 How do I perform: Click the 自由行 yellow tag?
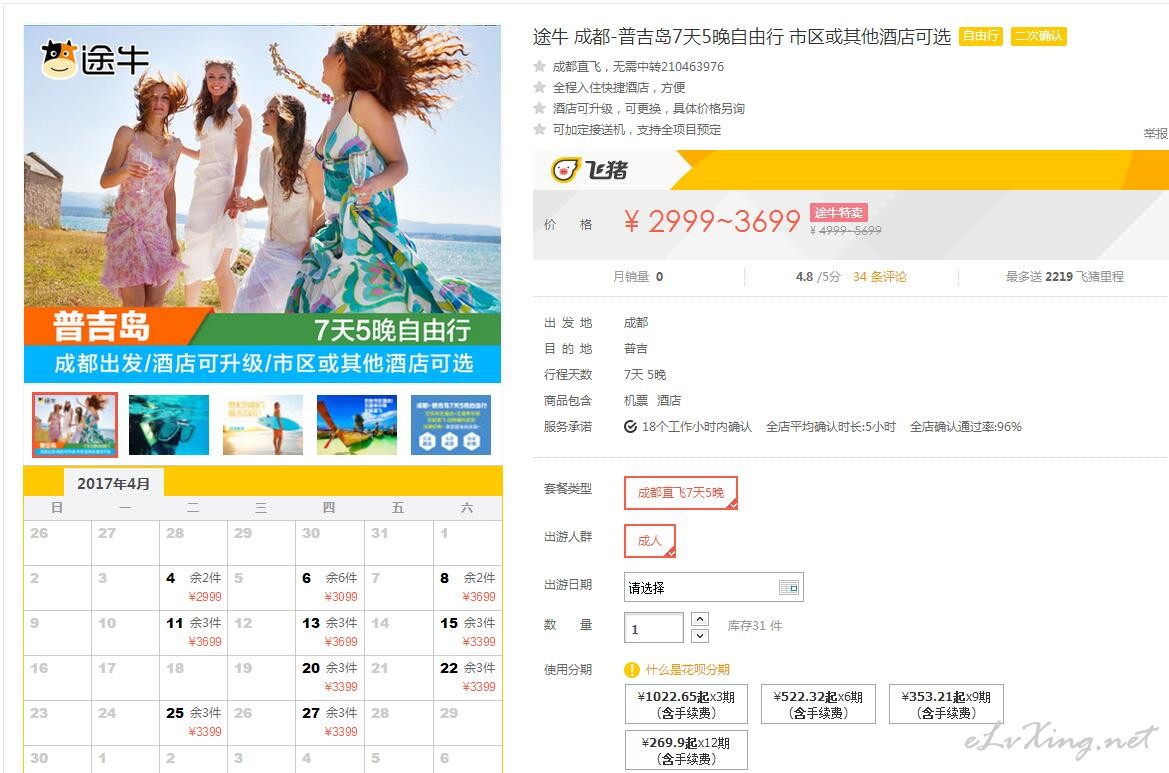980,36
